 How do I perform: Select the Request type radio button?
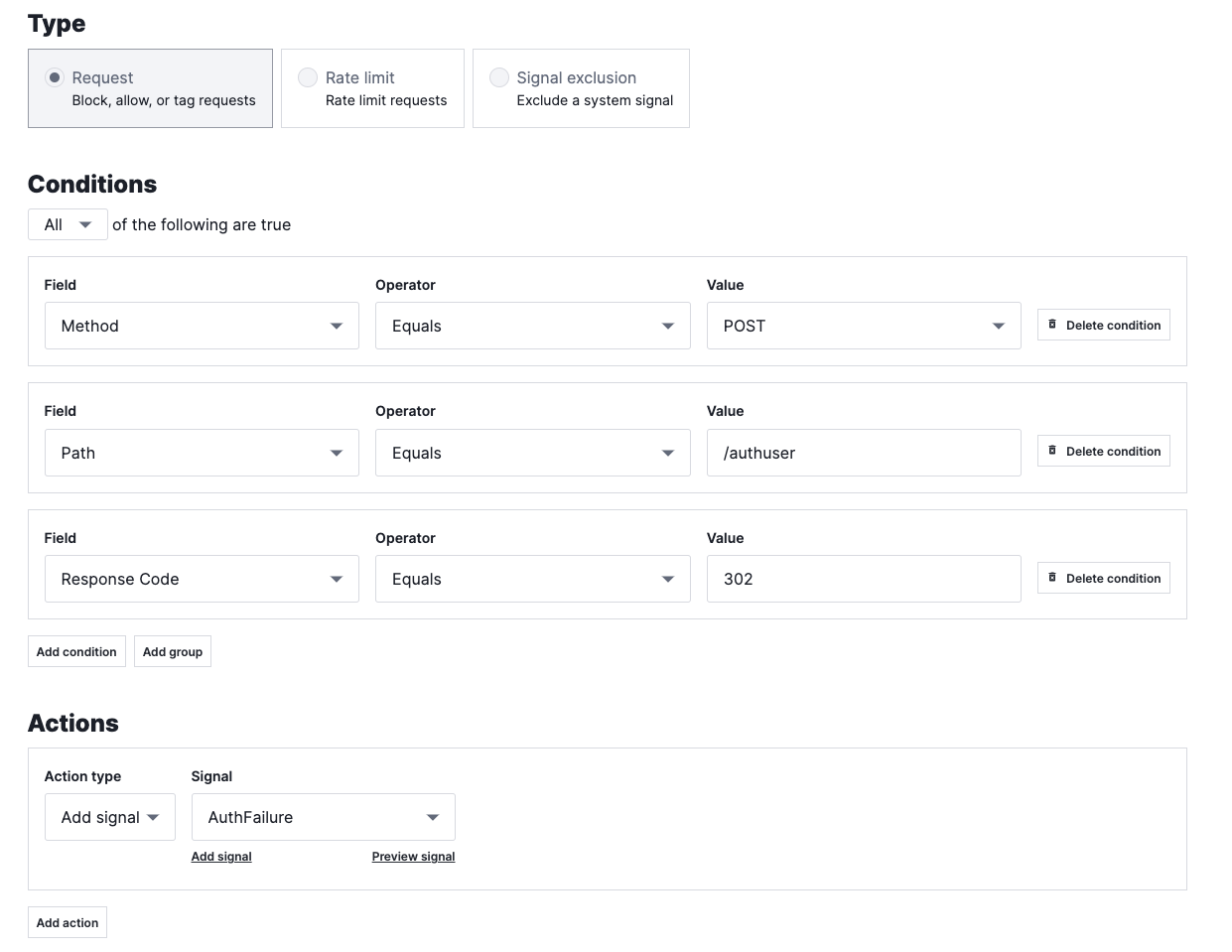click(x=55, y=77)
